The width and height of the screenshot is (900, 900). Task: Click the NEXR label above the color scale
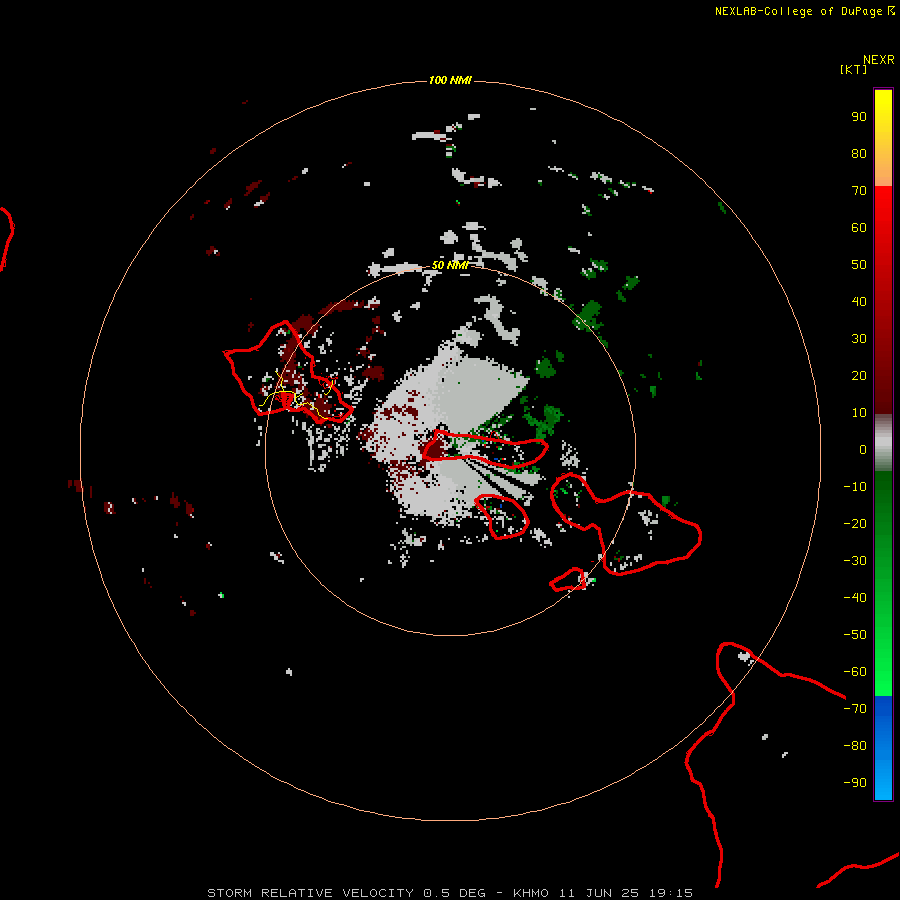pyautogui.click(x=879, y=60)
